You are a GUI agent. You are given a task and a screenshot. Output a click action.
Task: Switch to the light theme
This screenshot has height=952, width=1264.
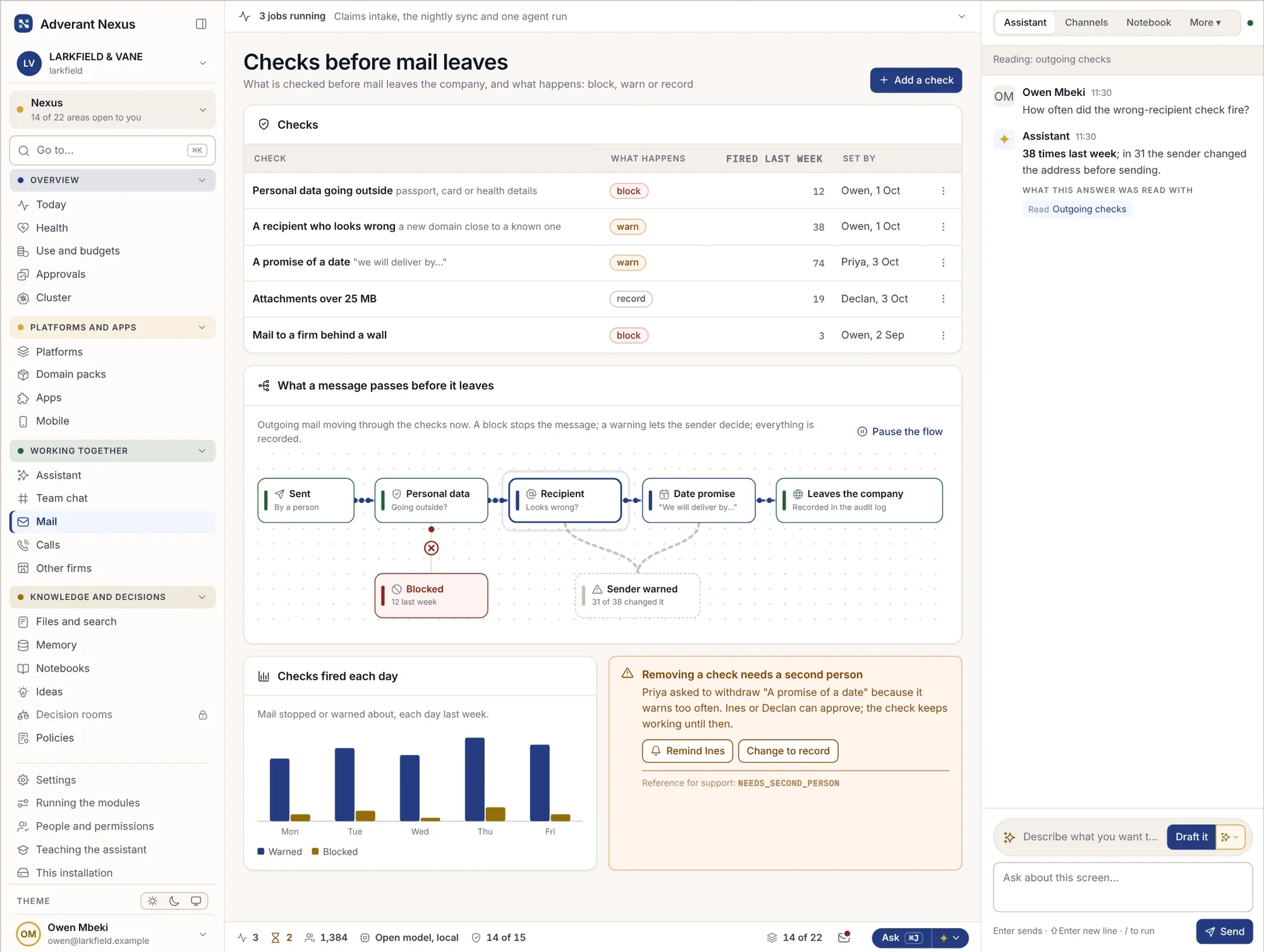(152, 901)
